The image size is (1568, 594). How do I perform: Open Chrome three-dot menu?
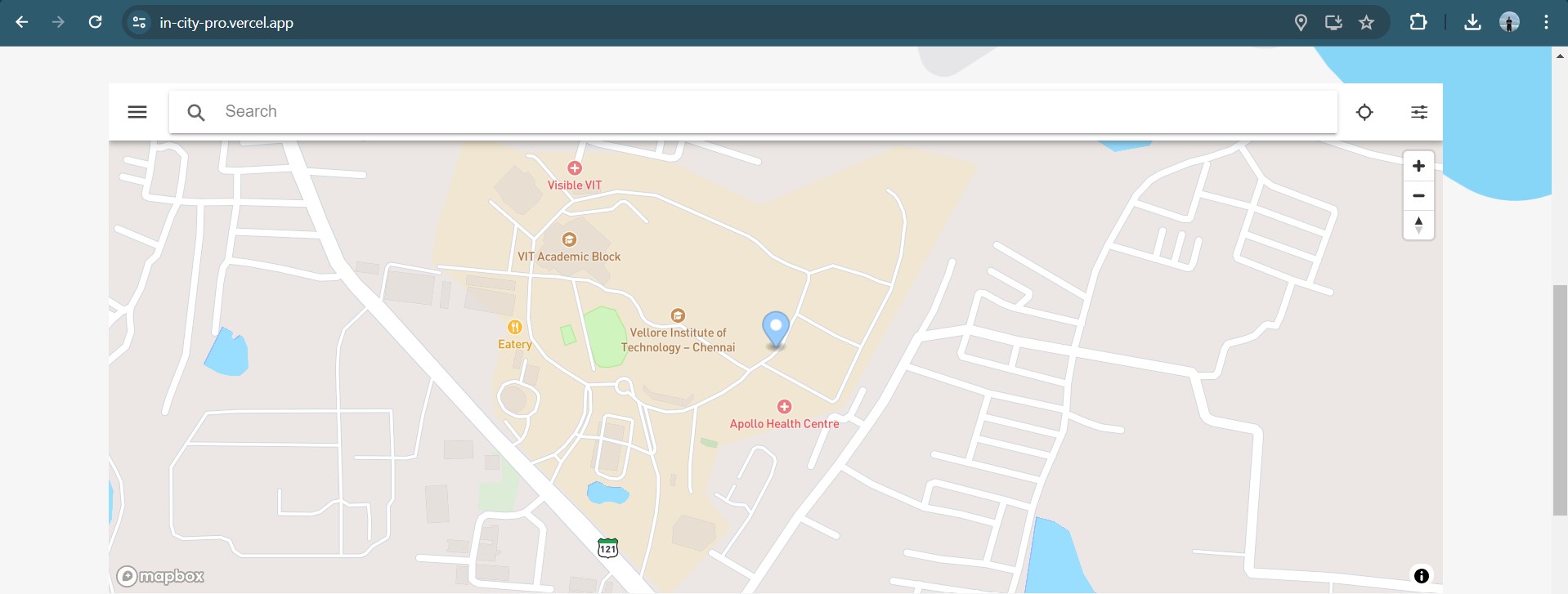pyautogui.click(x=1546, y=22)
